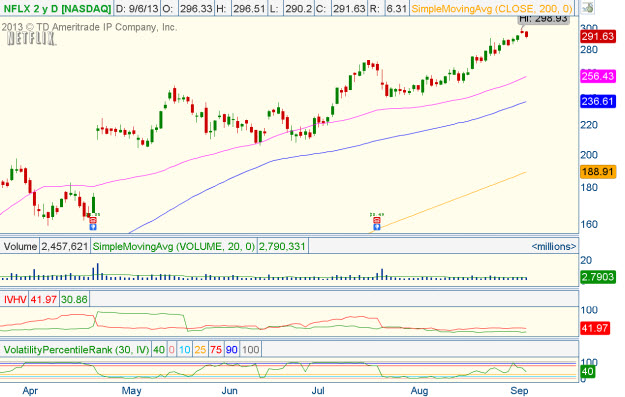This screenshot has height=397, width=625.
Task: Click the range value R: 6.31
Action: tap(388, 8)
